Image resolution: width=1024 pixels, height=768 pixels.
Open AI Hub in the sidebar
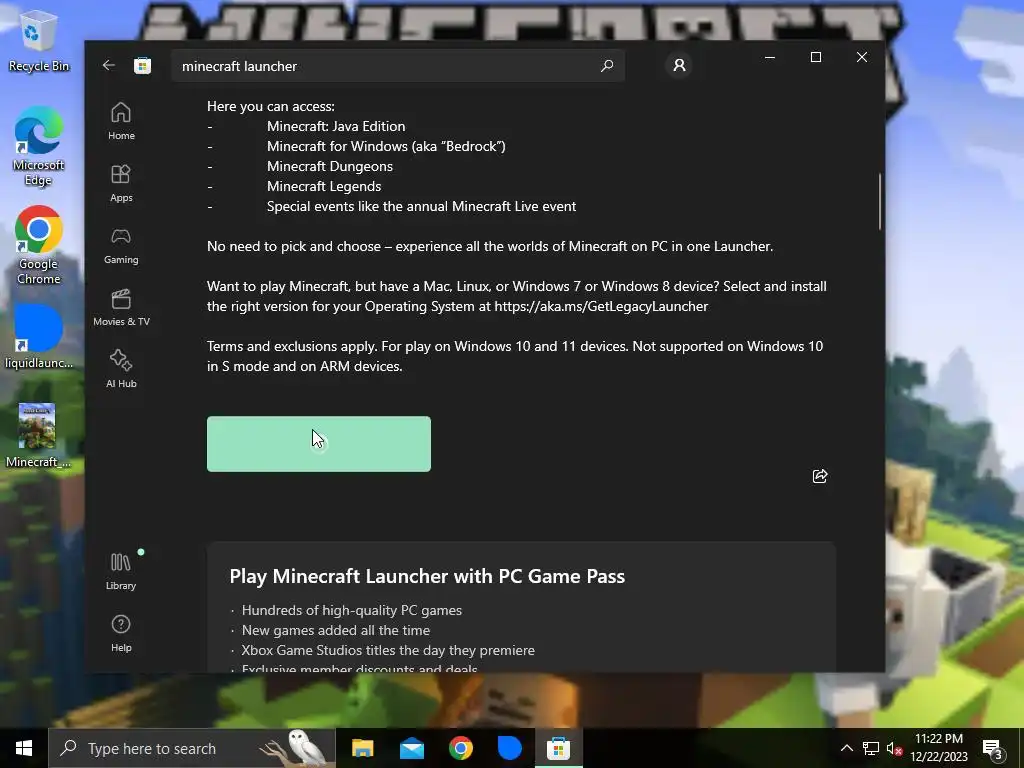[x=121, y=370]
